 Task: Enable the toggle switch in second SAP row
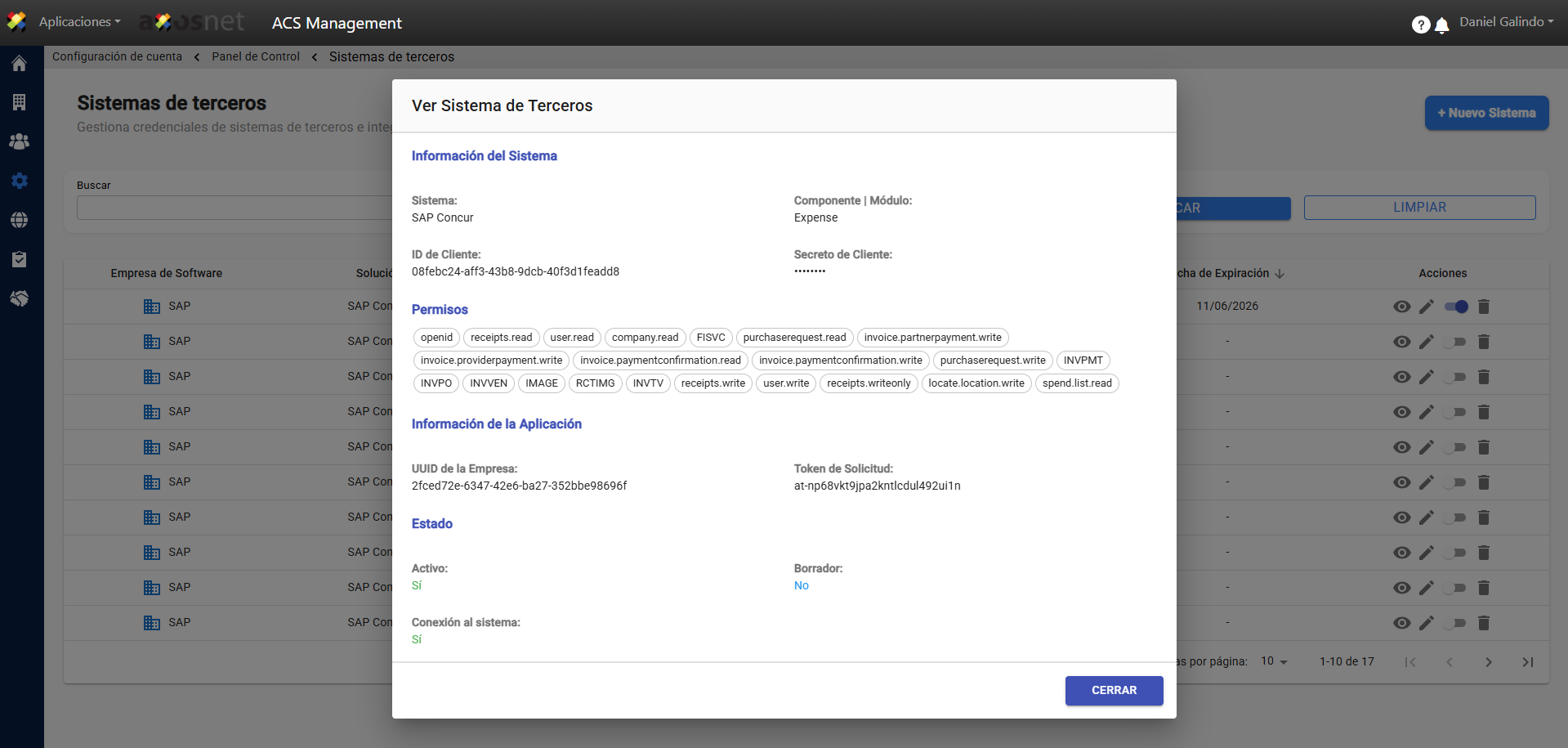[x=1455, y=342]
